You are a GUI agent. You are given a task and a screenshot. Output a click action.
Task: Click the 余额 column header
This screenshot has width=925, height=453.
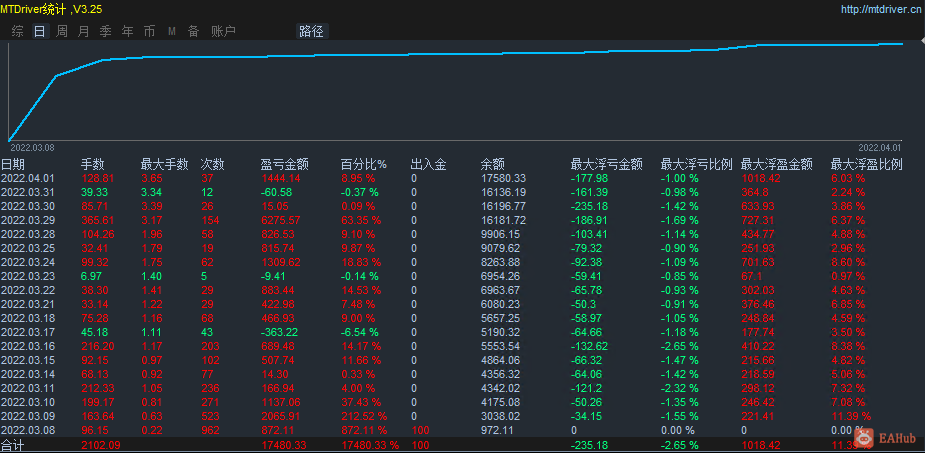coord(493,165)
